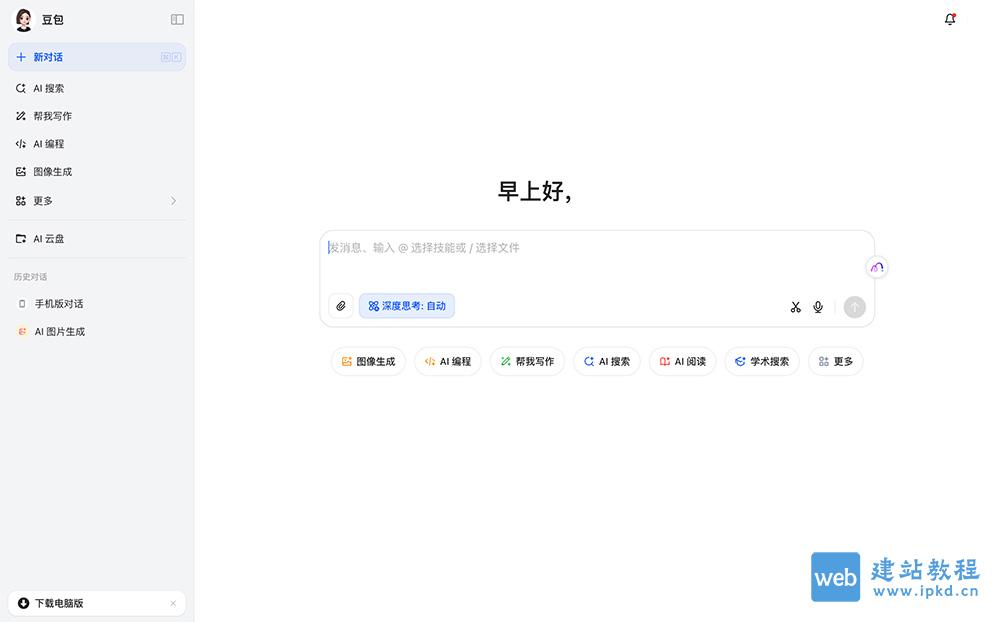Click the purple floating assistant icon
This screenshot has height=622, width=1000.
877,267
